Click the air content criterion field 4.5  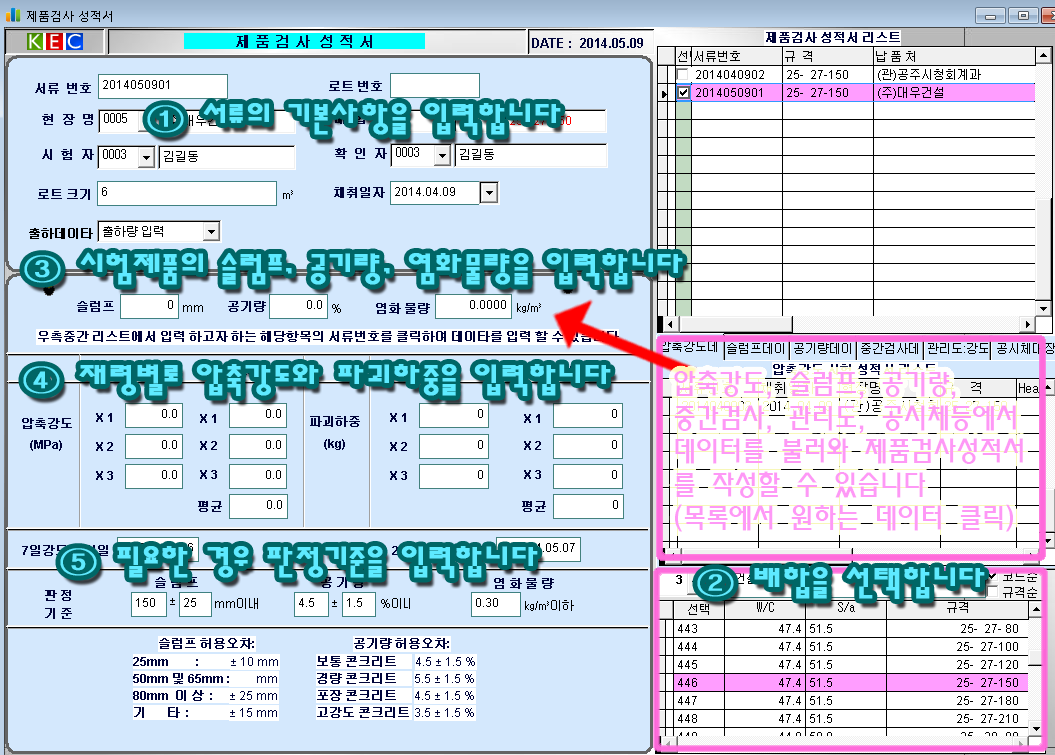[x=311, y=604]
